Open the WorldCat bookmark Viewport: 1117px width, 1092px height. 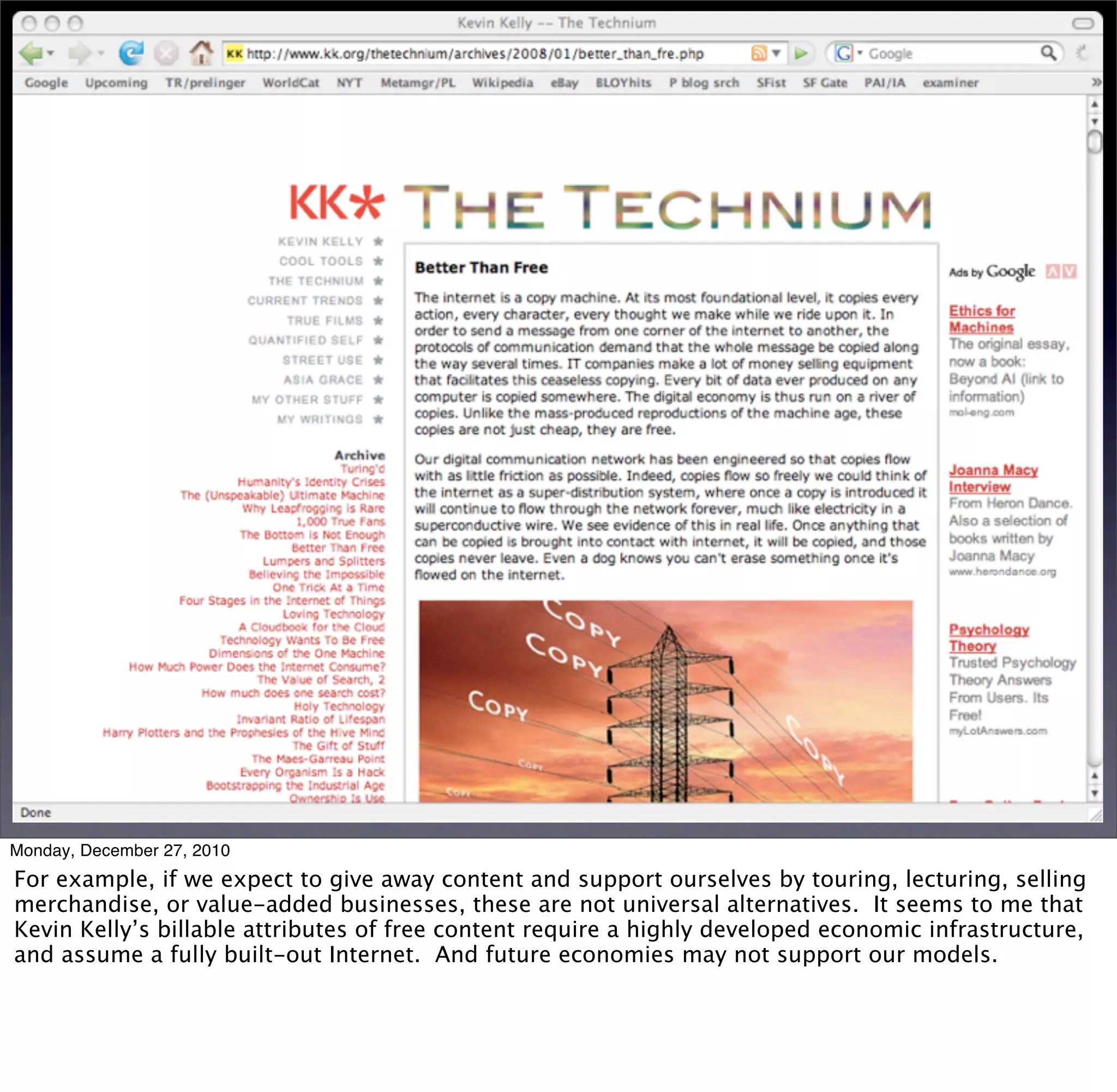pos(290,82)
